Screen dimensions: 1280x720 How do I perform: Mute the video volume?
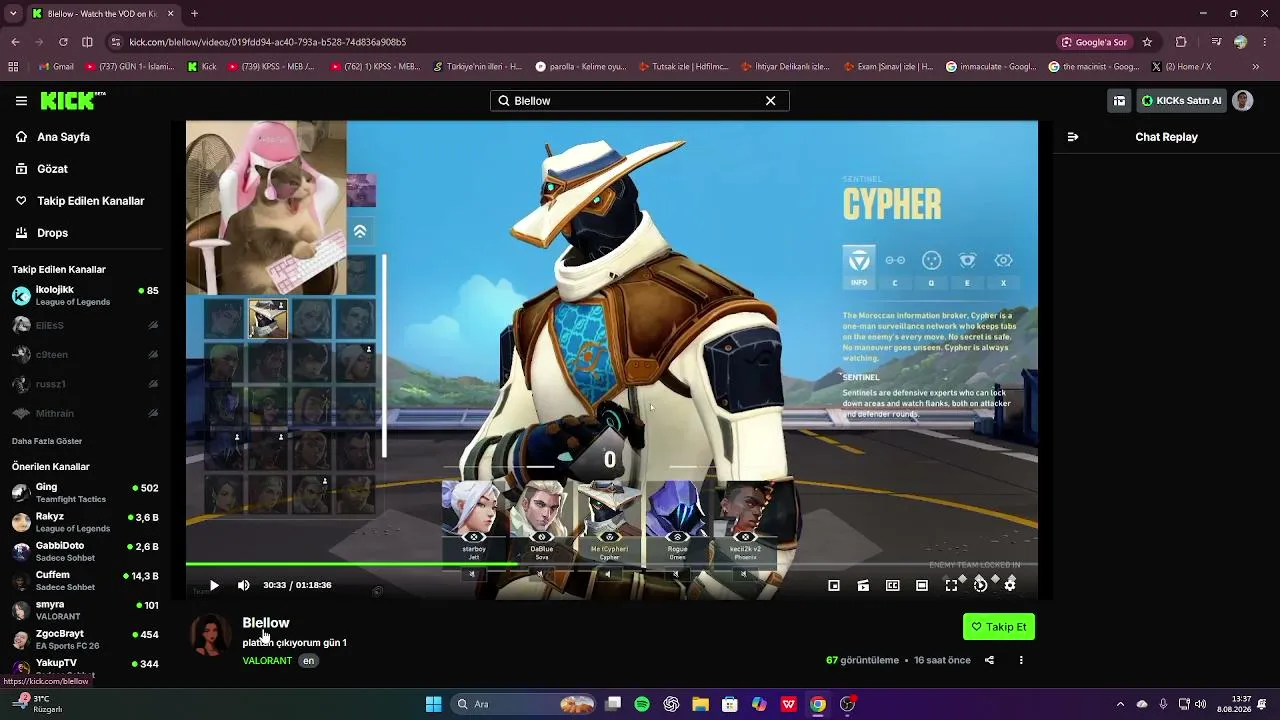coord(244,585)
